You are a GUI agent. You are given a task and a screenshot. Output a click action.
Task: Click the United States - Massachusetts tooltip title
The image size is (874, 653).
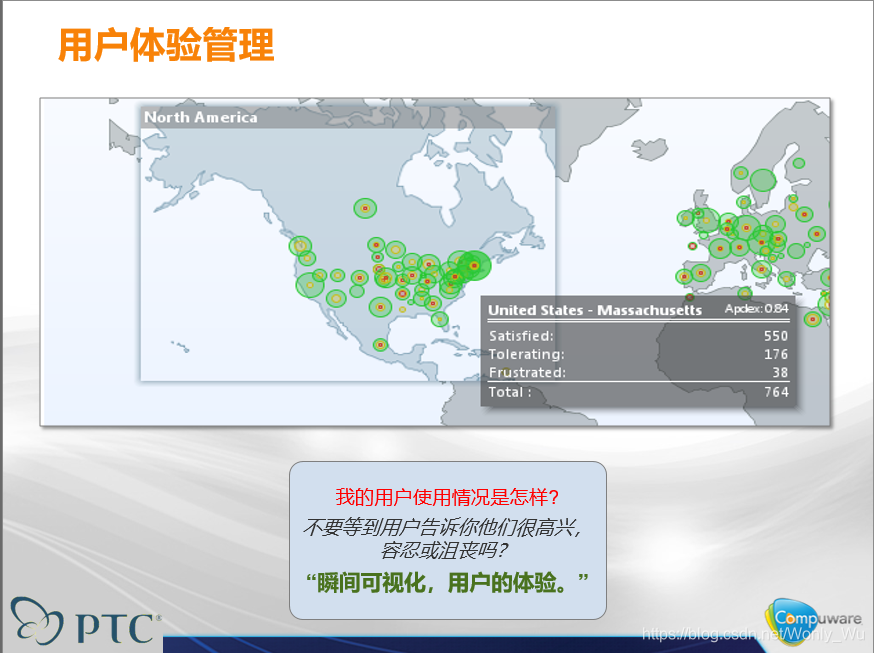pos(595,310)
